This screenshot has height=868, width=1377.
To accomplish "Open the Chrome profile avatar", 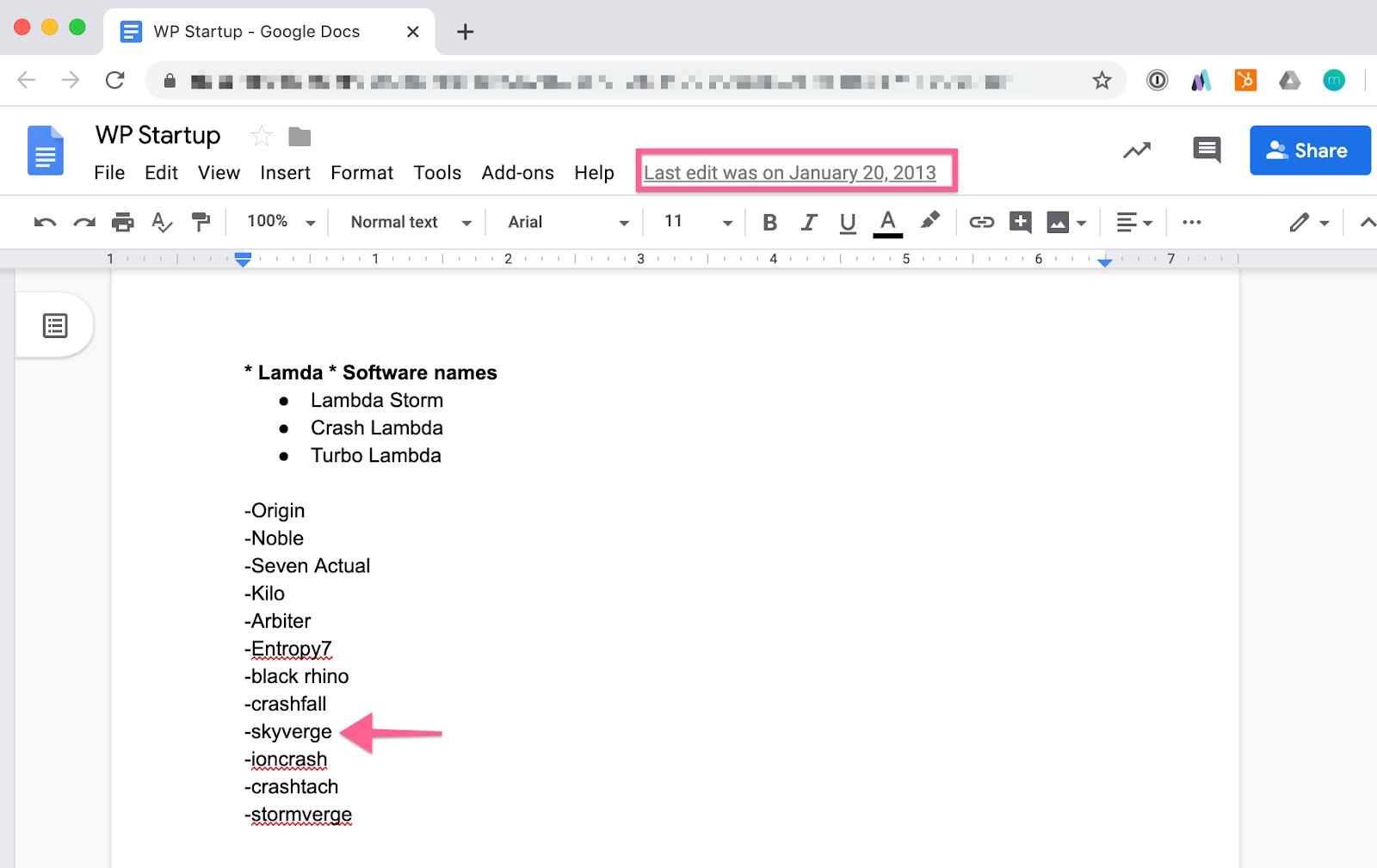I will click(x=1334, y=81).
